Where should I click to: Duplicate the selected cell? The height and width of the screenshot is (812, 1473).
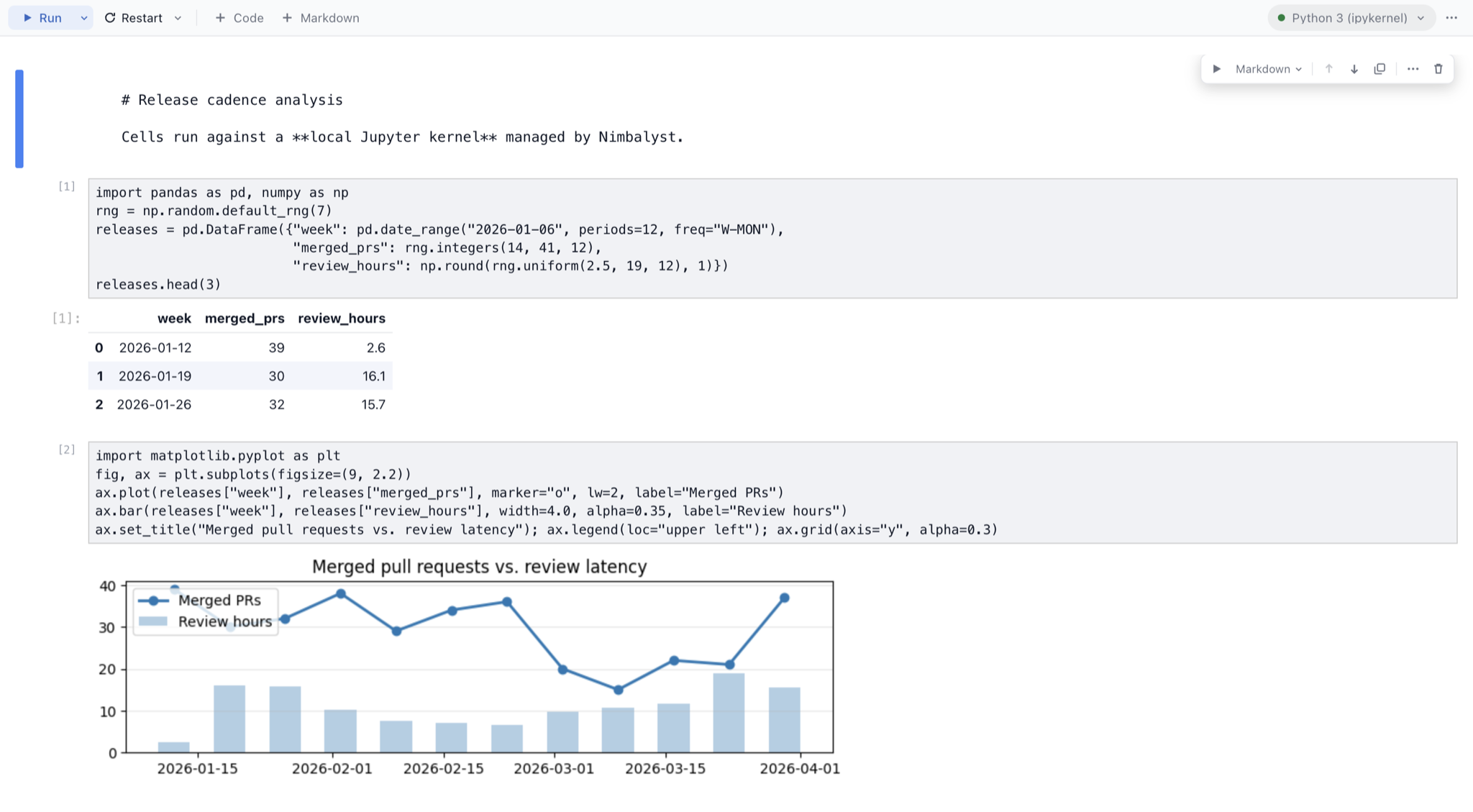[1379, 69]
